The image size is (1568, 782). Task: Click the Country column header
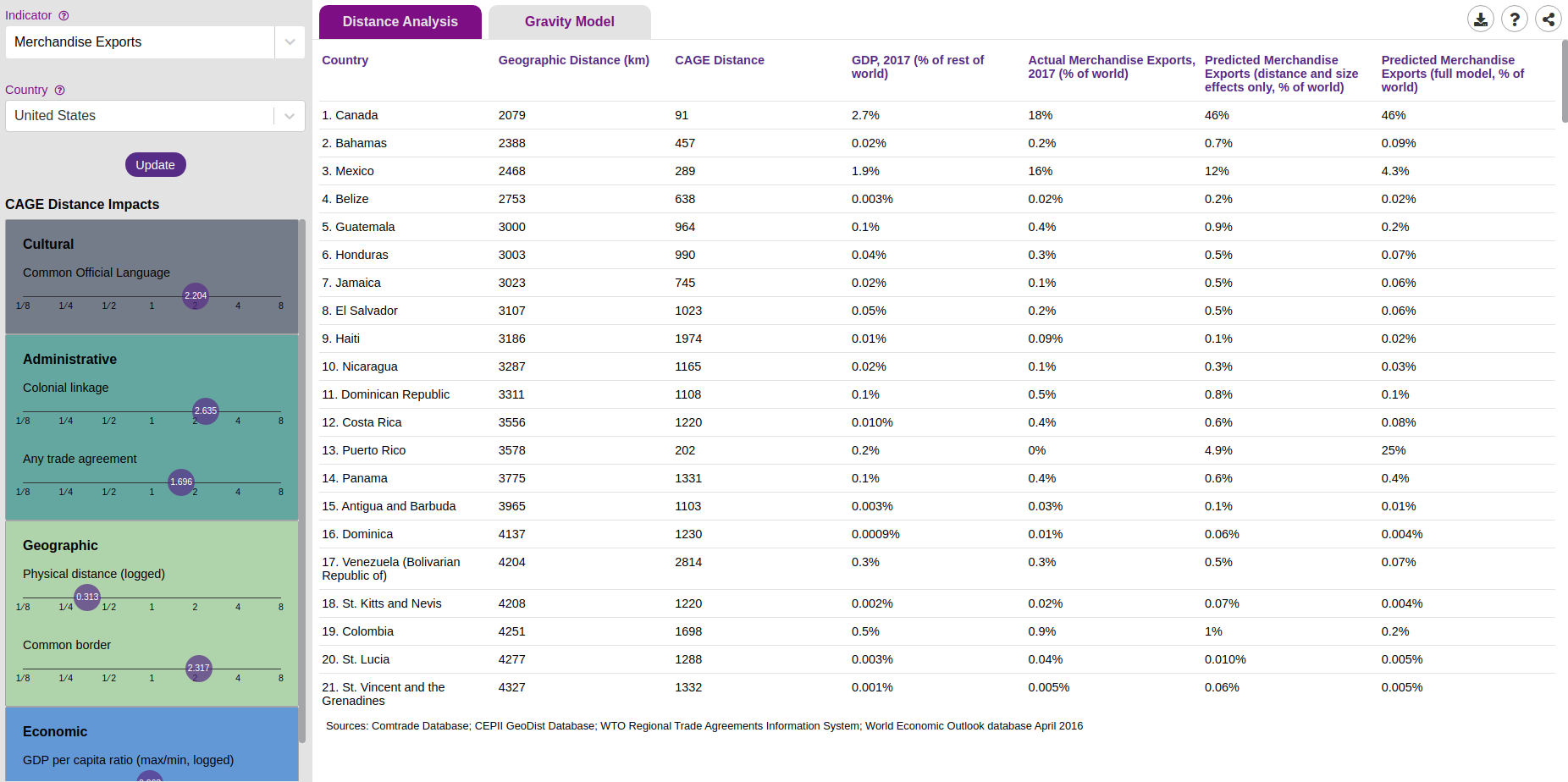click(345, 60)
